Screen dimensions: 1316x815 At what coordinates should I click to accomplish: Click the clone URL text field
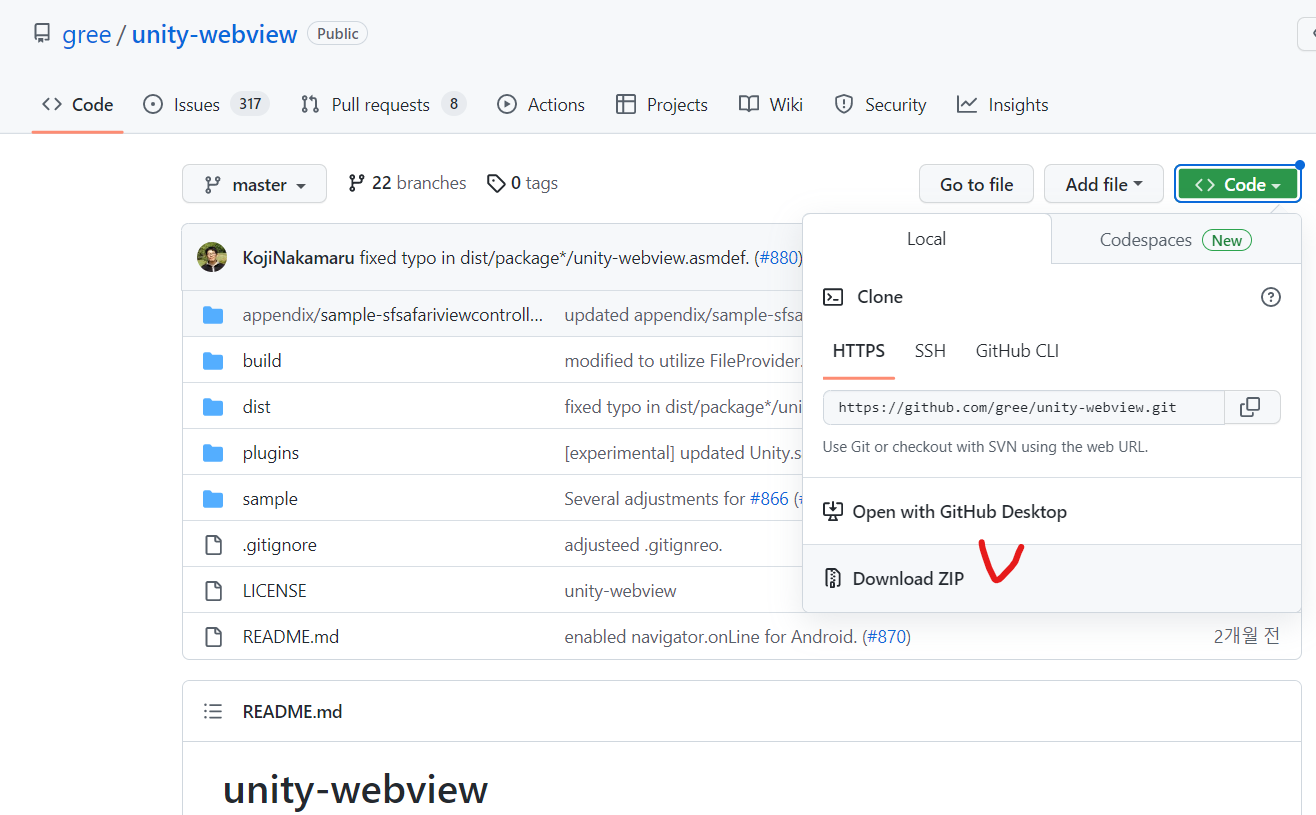(x=1022, y=408)
